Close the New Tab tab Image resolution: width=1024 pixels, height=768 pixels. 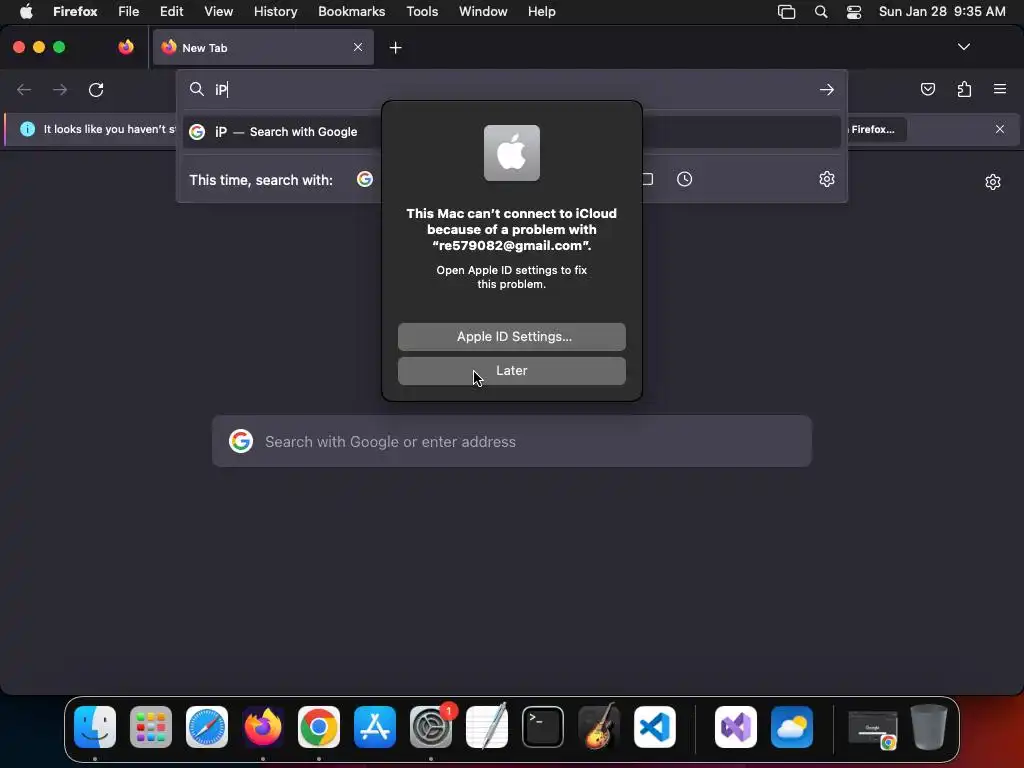pos(358,47)
